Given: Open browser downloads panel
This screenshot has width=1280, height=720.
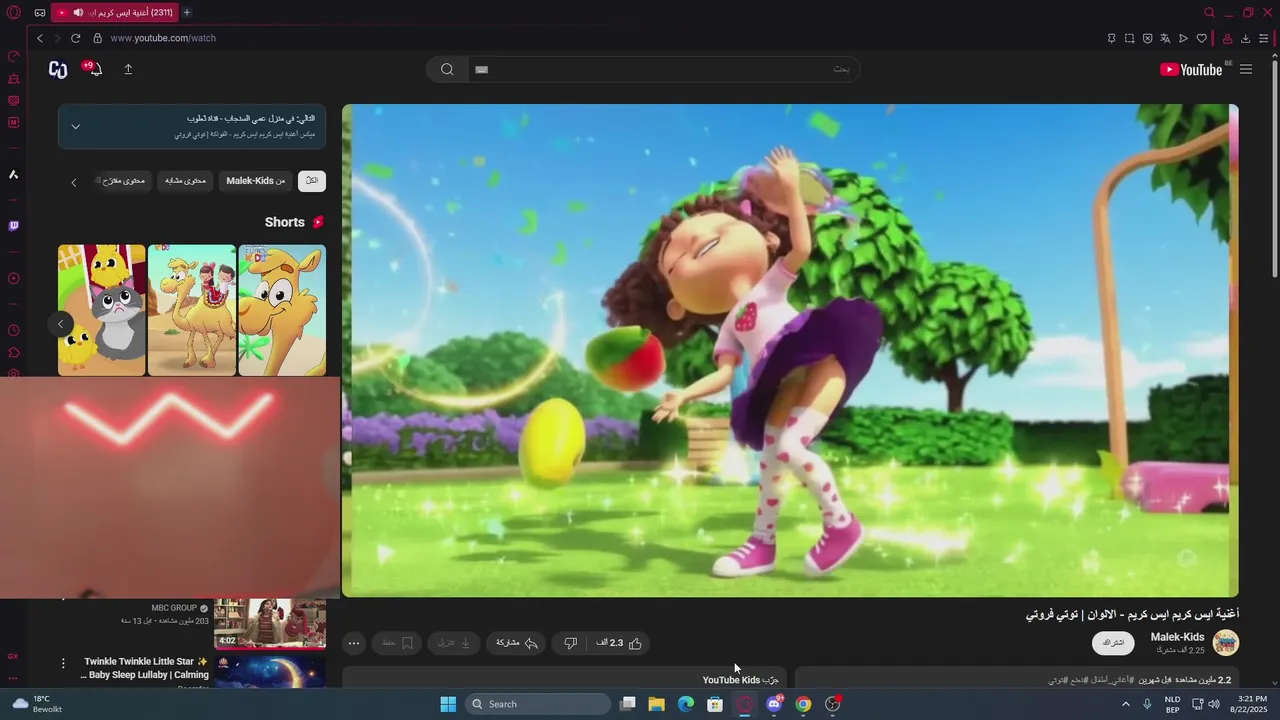Looking at the screenshot, I should [x=1245, y=38].
